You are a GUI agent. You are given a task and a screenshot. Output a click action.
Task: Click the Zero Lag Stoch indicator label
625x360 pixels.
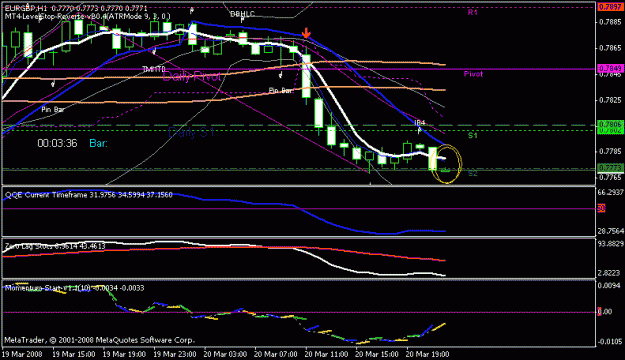[x=55, y=246]
